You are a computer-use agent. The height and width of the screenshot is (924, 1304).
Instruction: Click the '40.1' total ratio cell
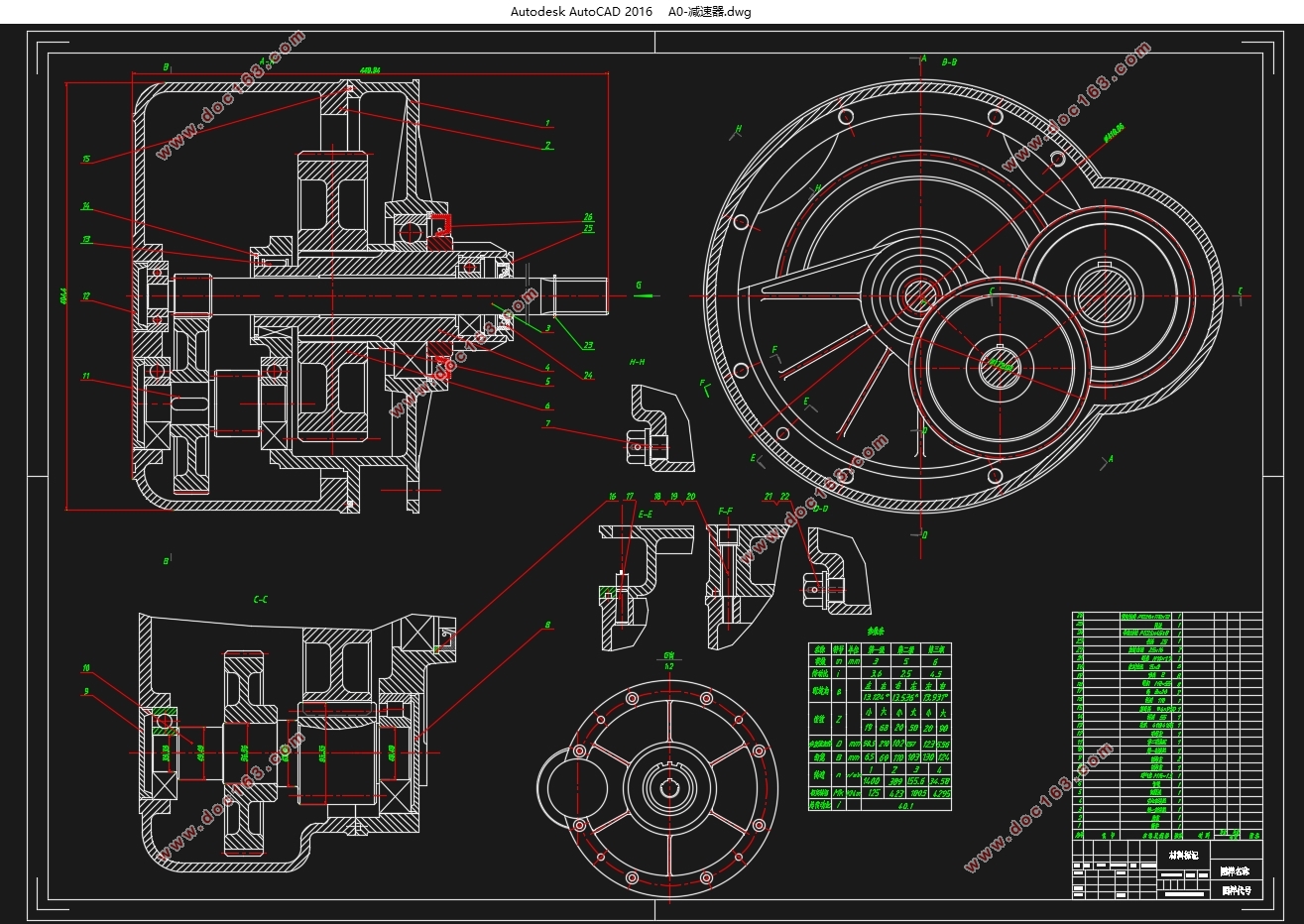coord(906,806)
